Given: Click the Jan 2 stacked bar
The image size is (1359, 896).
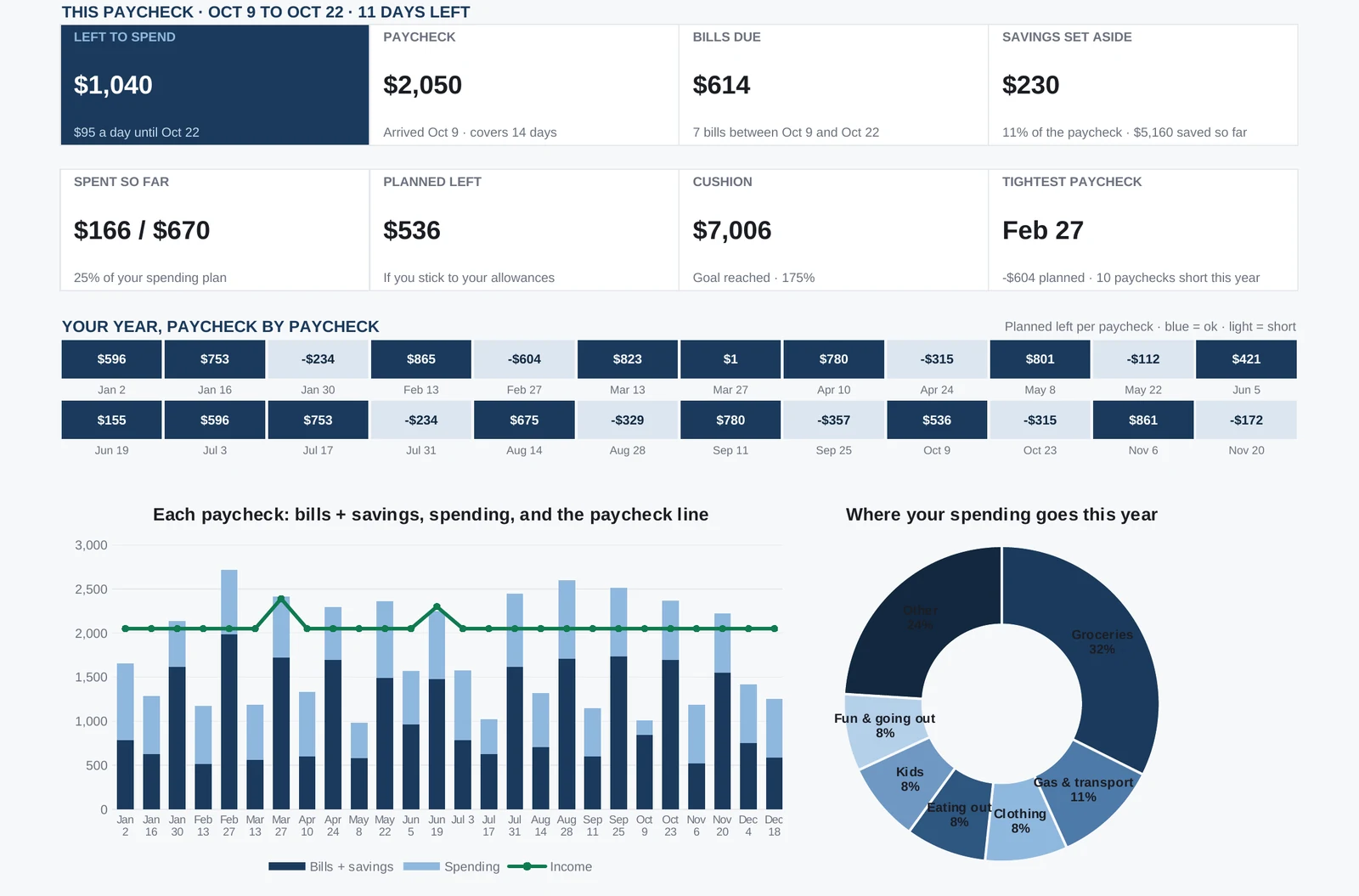Looking at the screenshot, I should pos(126,736).
